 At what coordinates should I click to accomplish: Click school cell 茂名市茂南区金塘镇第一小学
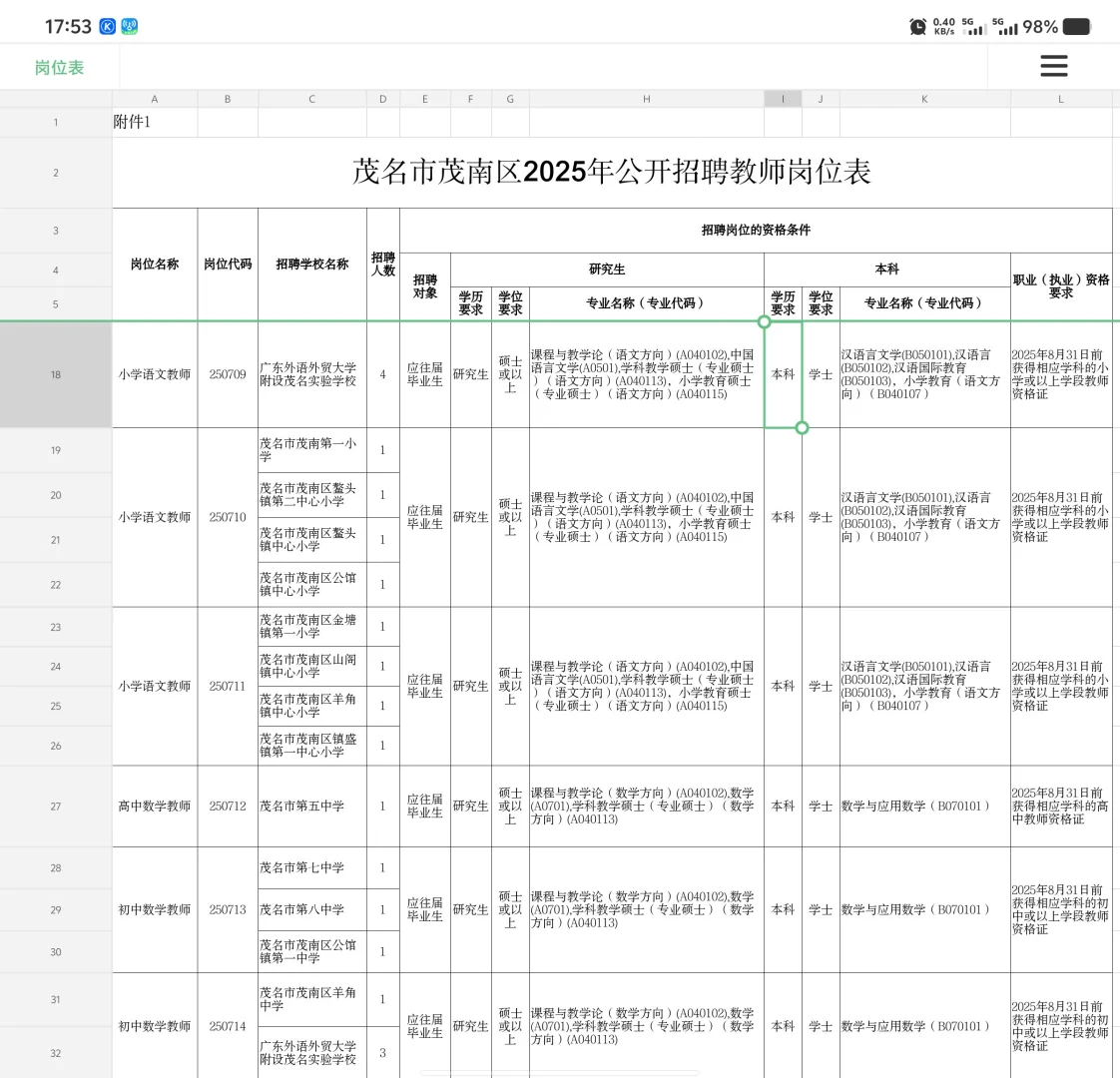coord(312,627)
